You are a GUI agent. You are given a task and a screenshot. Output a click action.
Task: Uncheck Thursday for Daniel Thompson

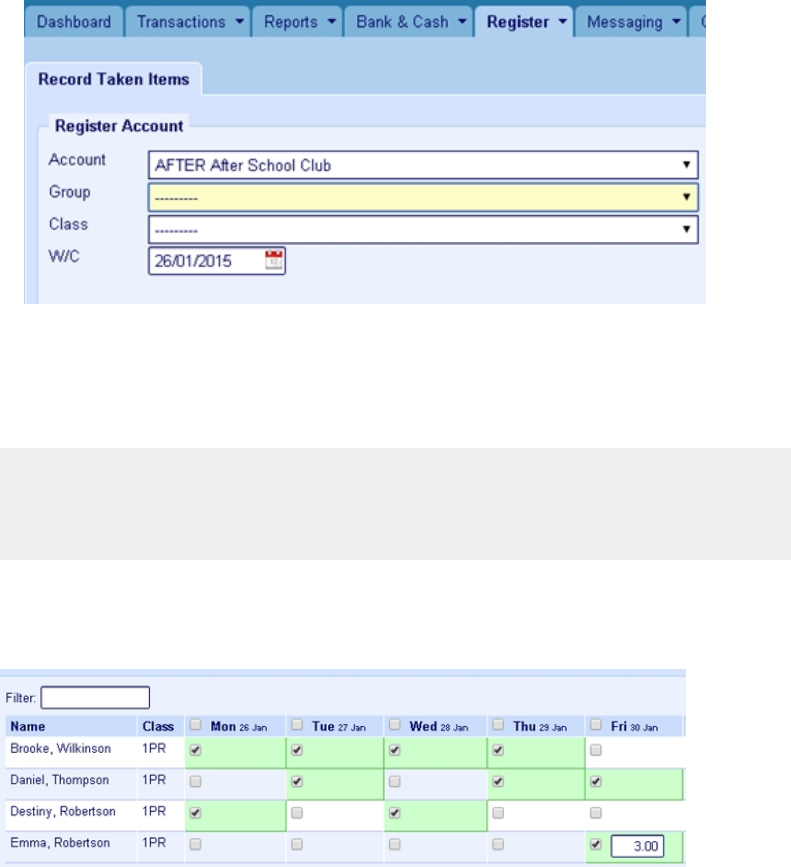tap(498, 781)
